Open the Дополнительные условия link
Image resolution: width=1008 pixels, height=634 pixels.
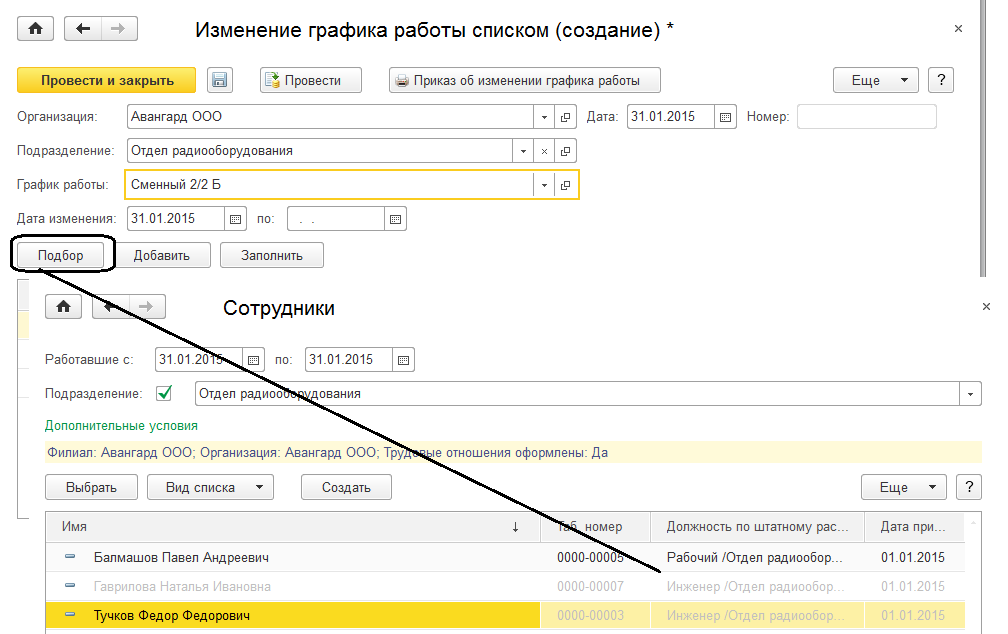pyautogui.click(x=121, y=425)
